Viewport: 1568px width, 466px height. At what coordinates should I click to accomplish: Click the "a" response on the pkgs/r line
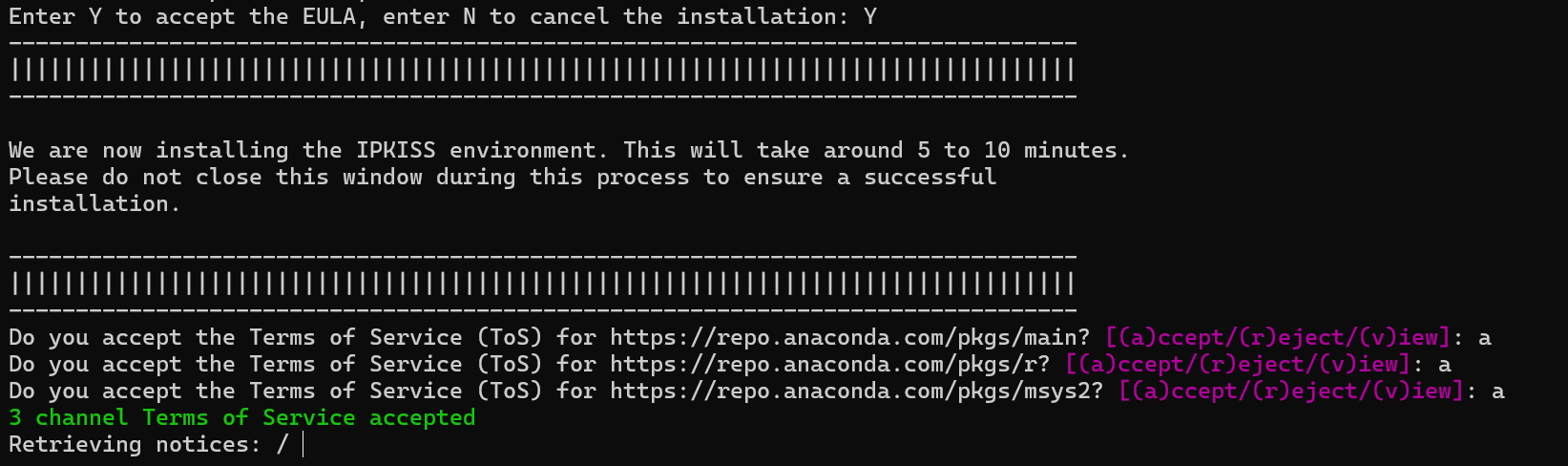click(1445, 364)
